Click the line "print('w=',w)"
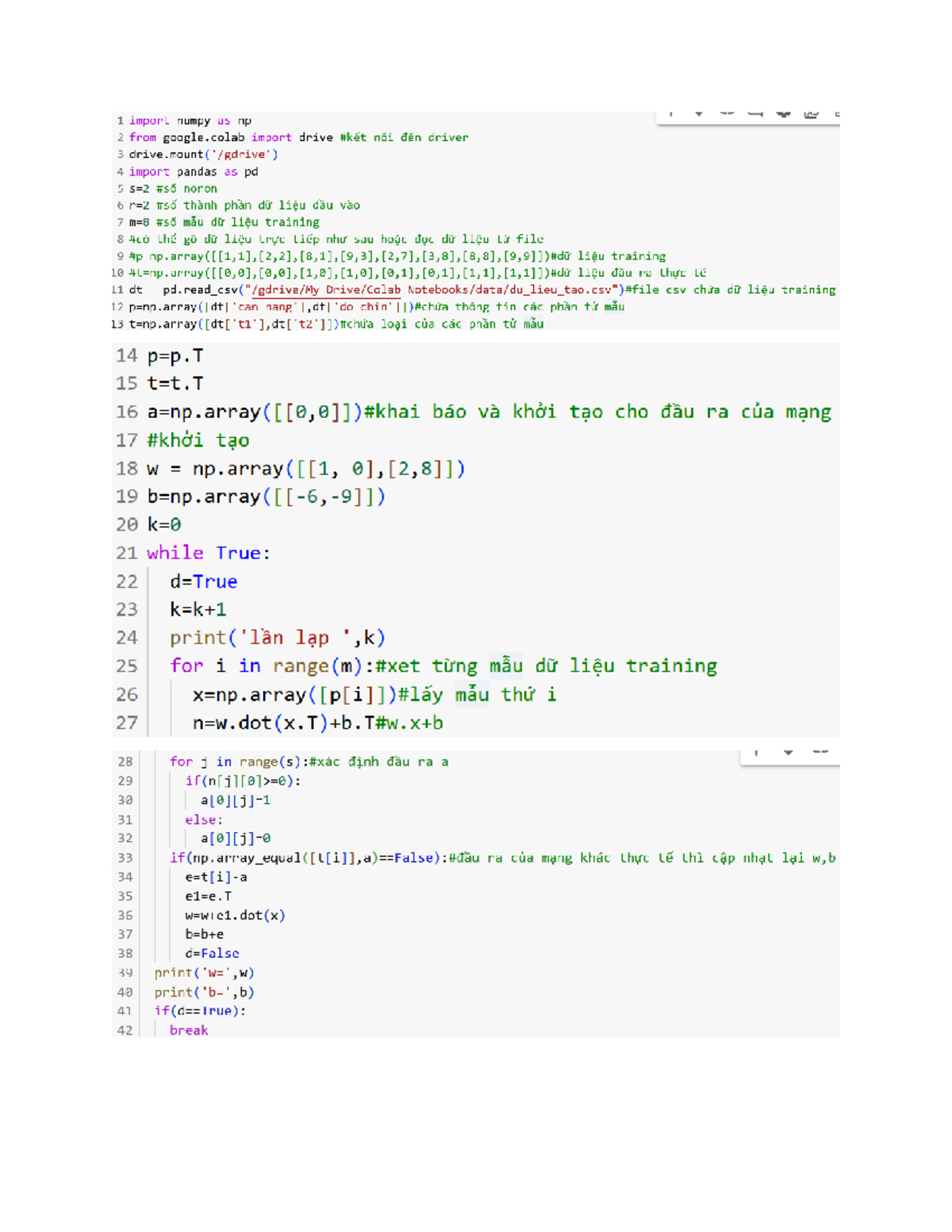Screen dimensions: 952x1232 [204, 973]
